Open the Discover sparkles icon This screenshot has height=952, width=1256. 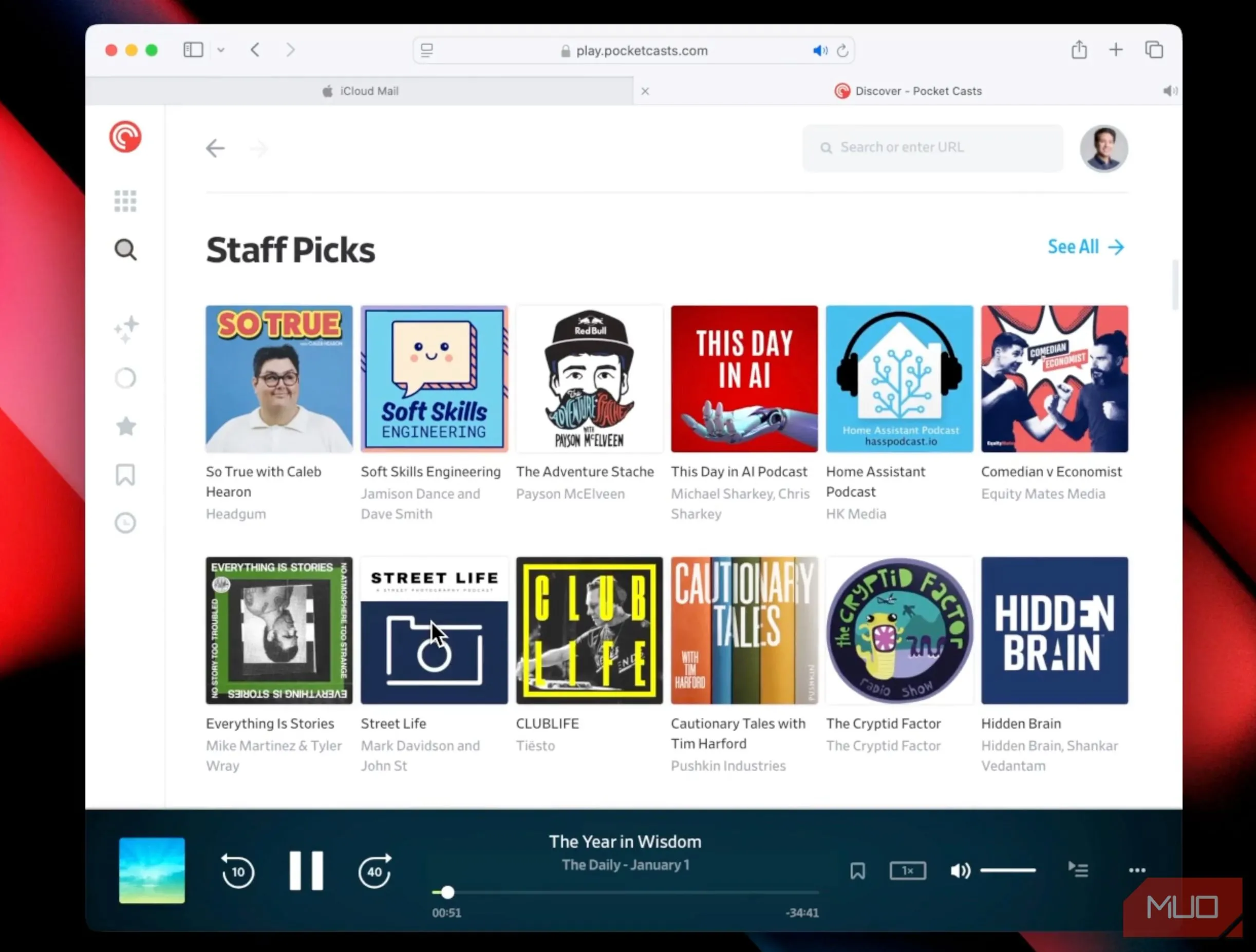click(x=126, y=328)
